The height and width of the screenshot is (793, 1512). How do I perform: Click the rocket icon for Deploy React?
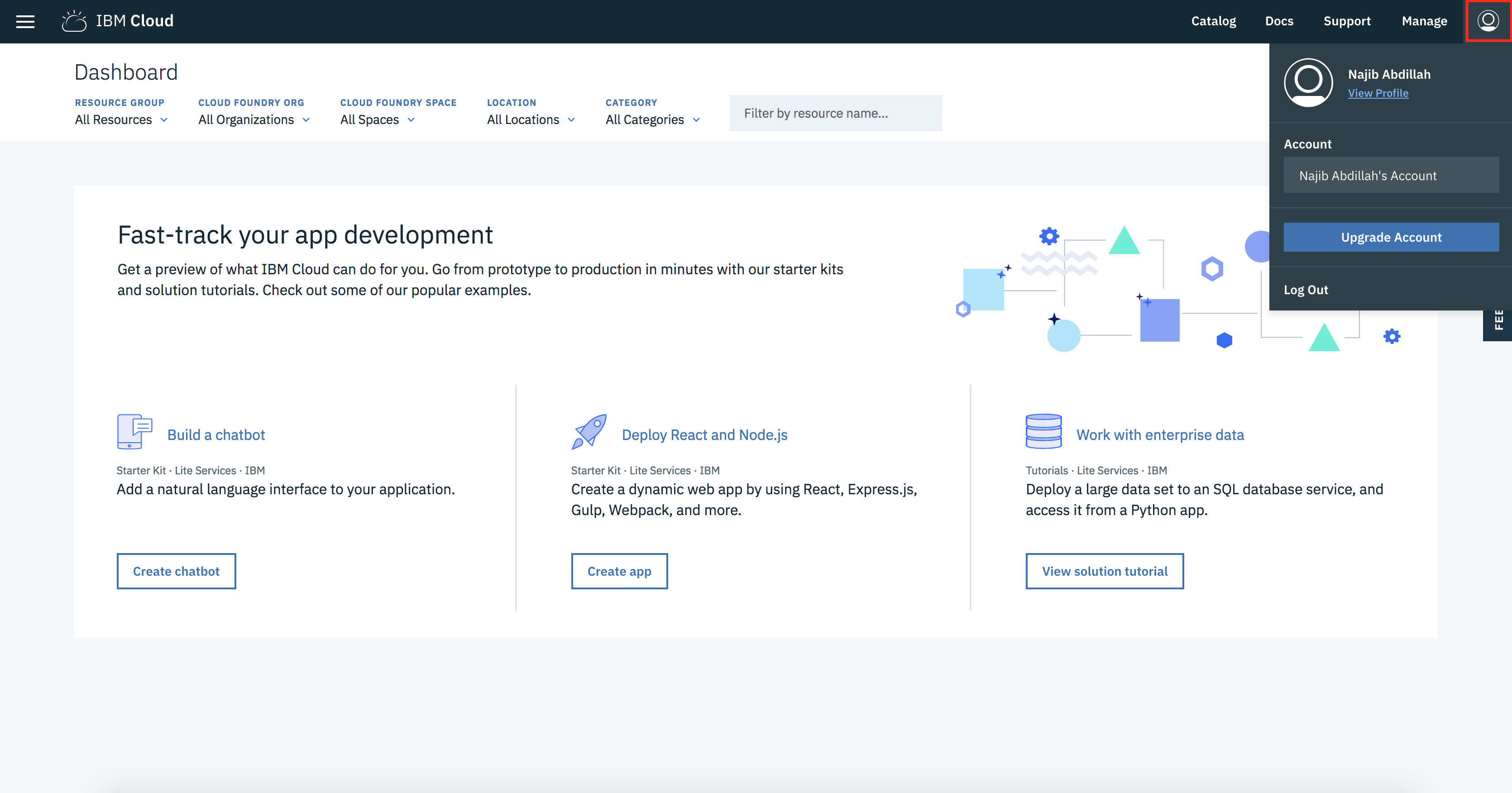pyautogui.click(x=589, y=431)
